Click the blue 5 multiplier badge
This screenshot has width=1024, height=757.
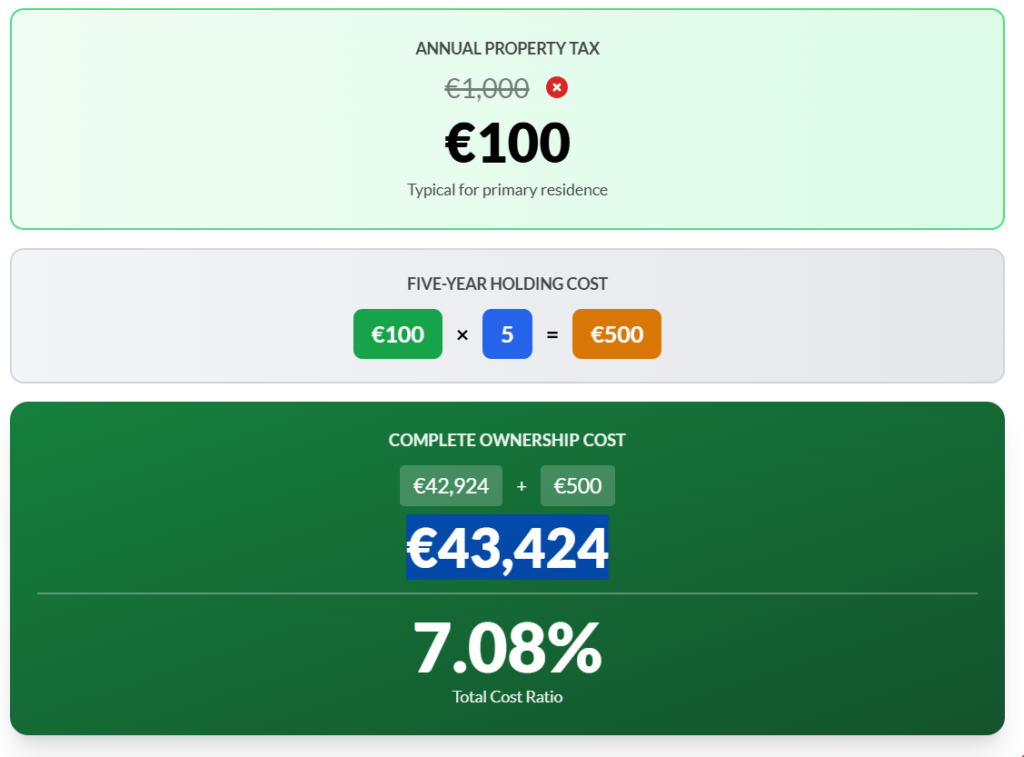(x=507, y=334)
